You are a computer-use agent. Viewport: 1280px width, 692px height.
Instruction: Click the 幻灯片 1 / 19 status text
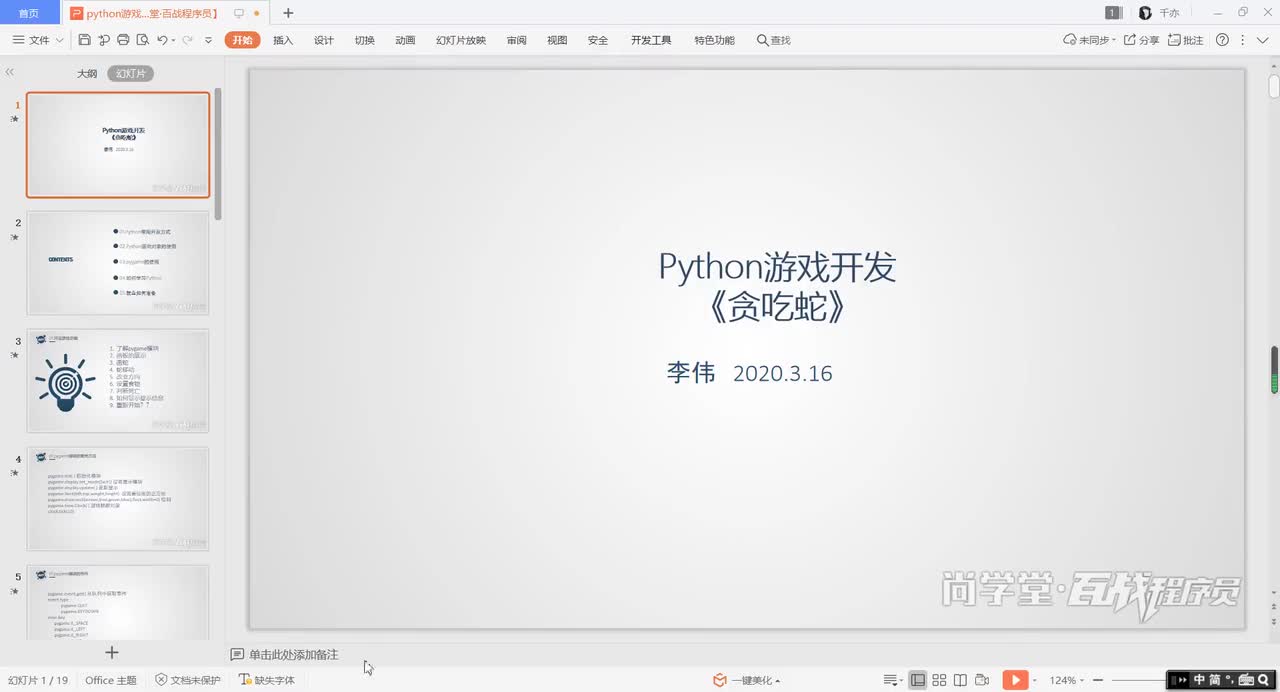pyautogui.click(x=38, y=680)
